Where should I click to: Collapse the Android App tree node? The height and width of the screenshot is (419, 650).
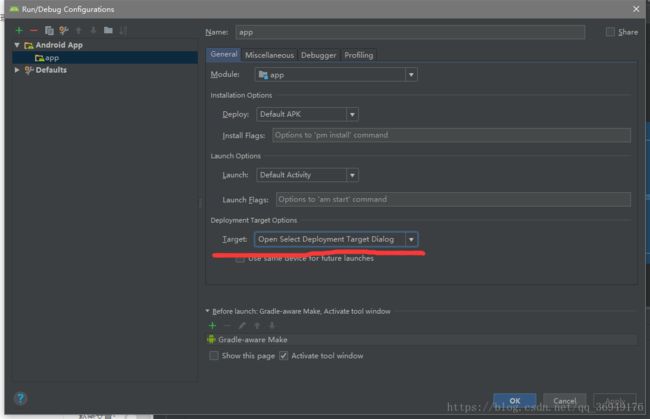coord(17,45)
